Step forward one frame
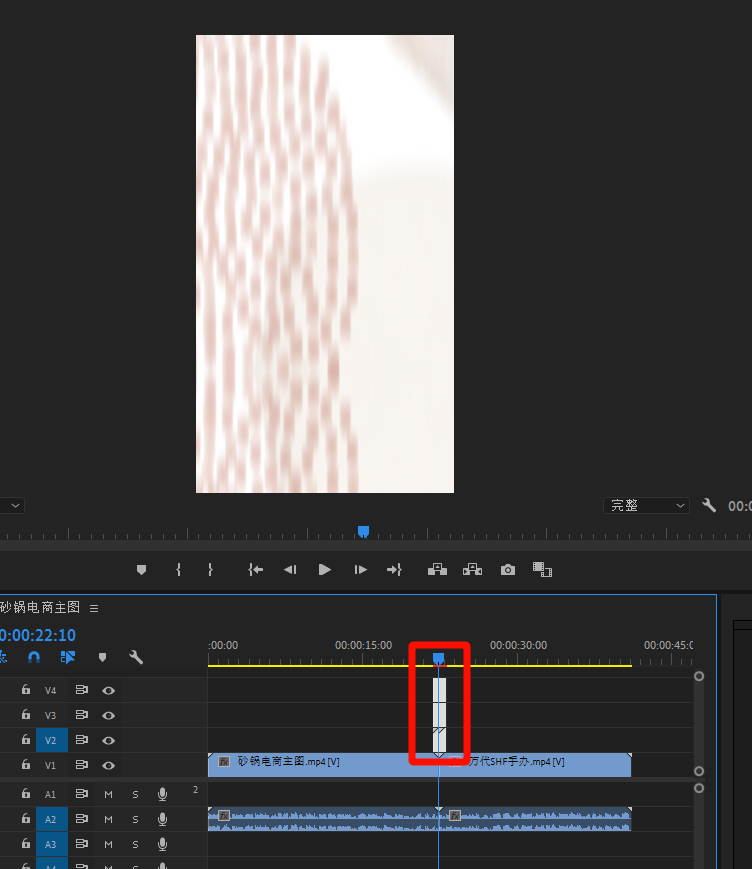 click(360, 569)
